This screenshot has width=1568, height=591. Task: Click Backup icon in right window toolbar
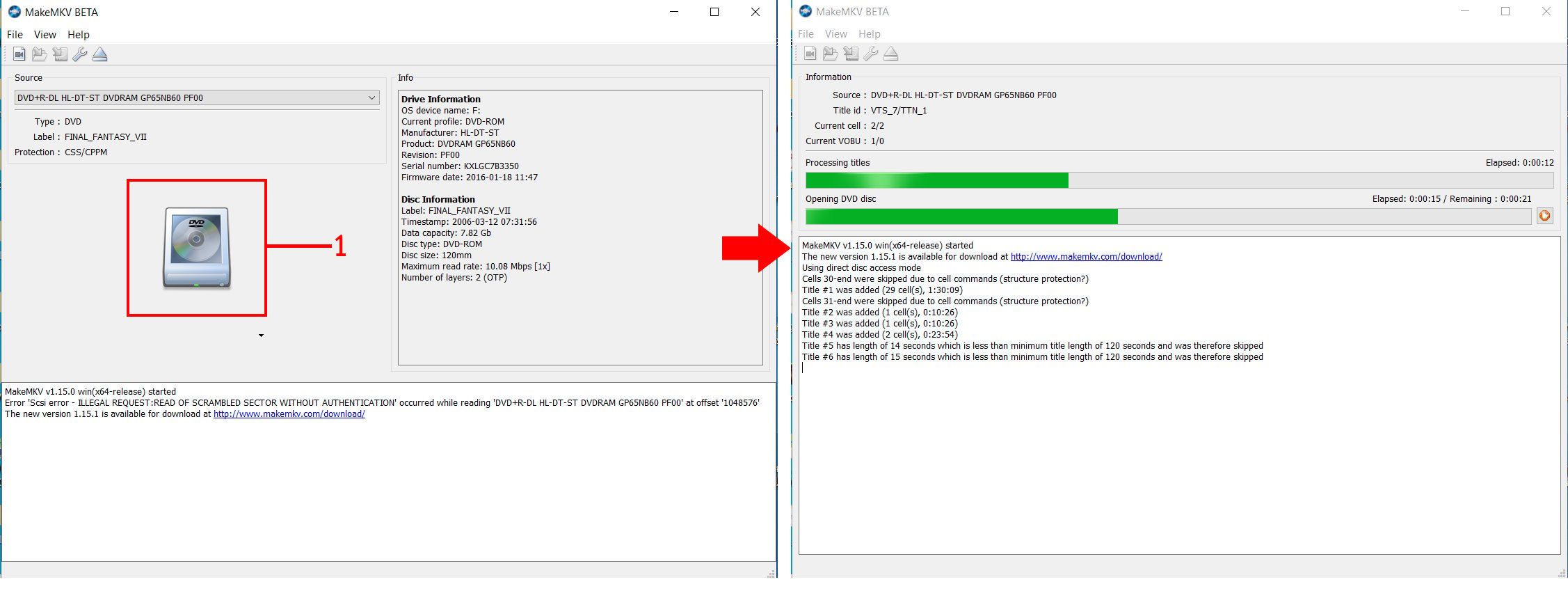pos(851,54)
